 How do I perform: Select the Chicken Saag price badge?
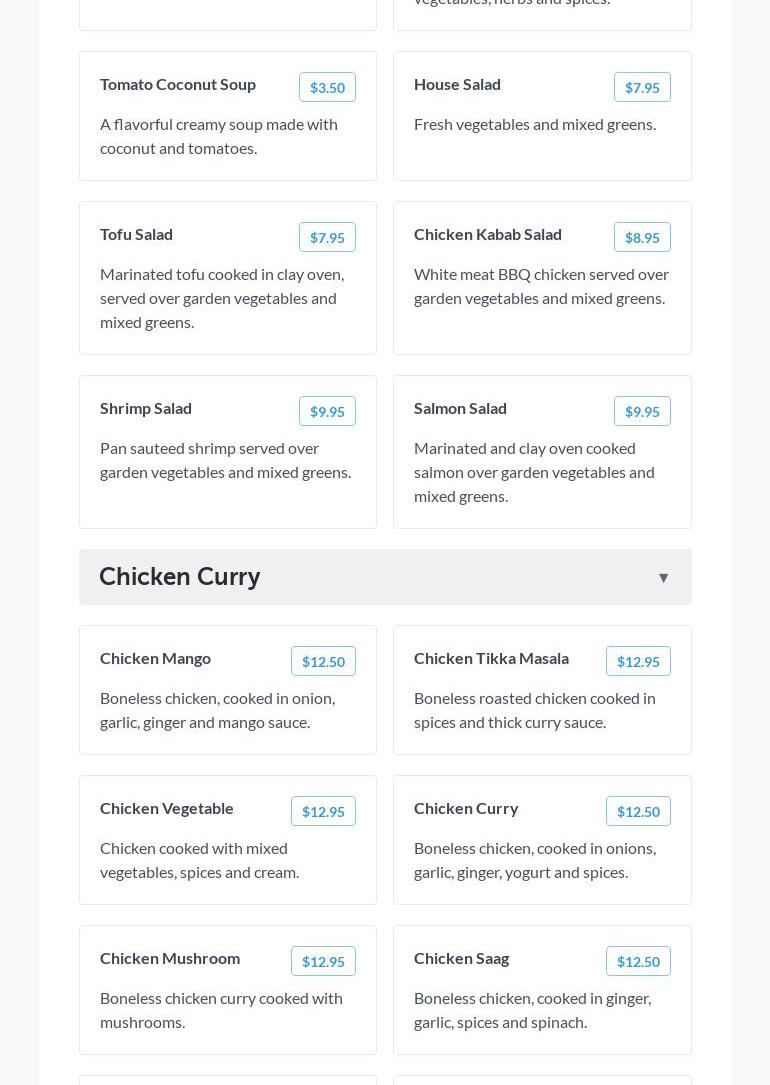(x=638, y=962)
